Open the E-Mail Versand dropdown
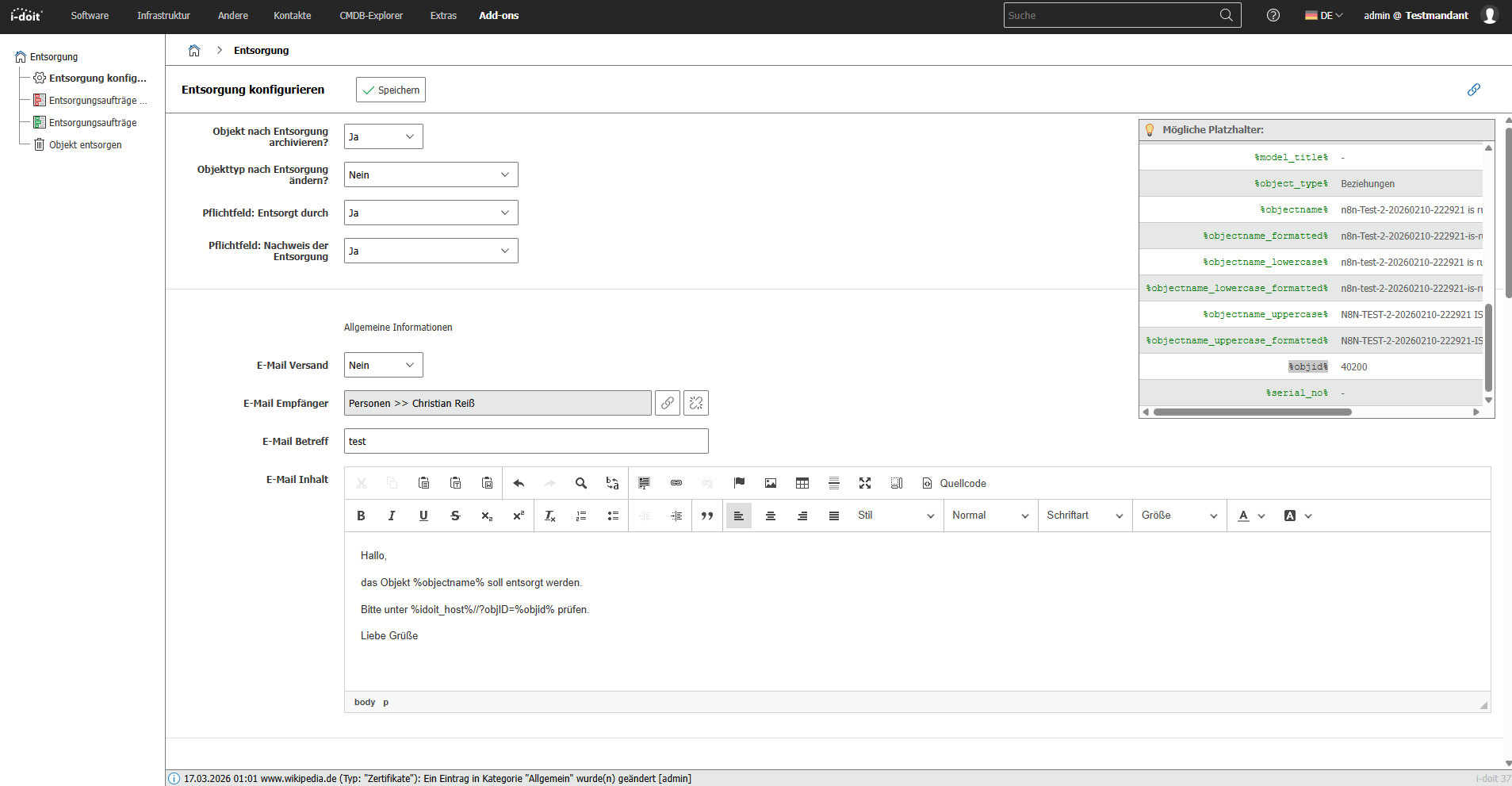 point(383,365)
